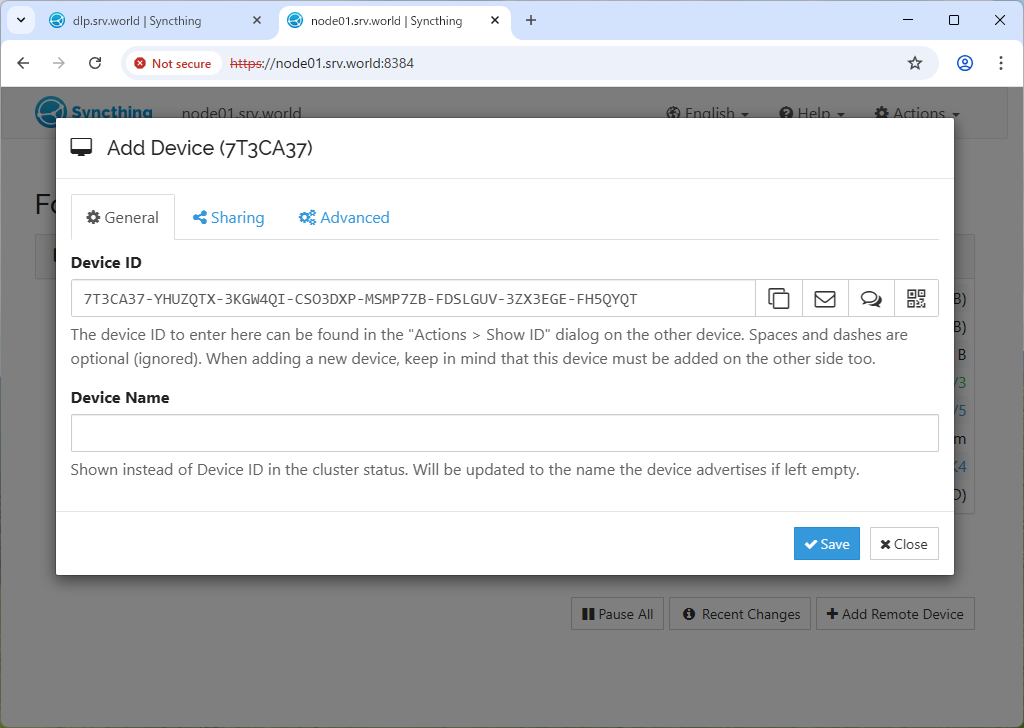Image resolution: width=1024 pixels, height=728 pixels.
Task: Share Device ID via SMS chat icon
Action: [870, 298]
